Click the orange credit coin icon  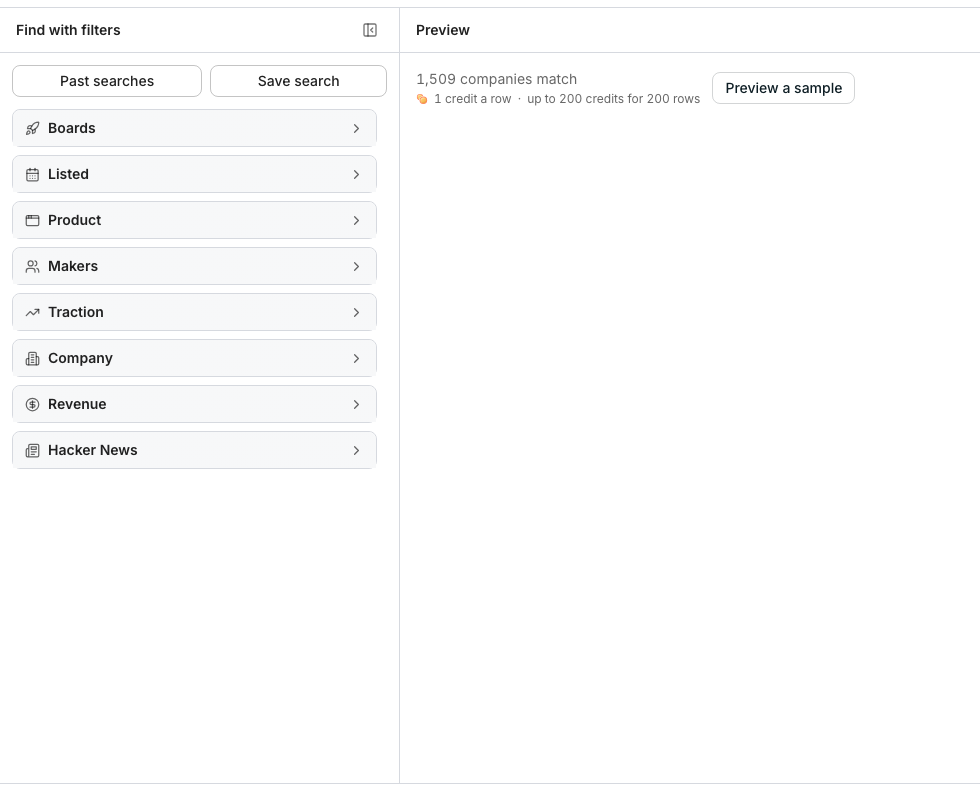[x=422, y=99]
